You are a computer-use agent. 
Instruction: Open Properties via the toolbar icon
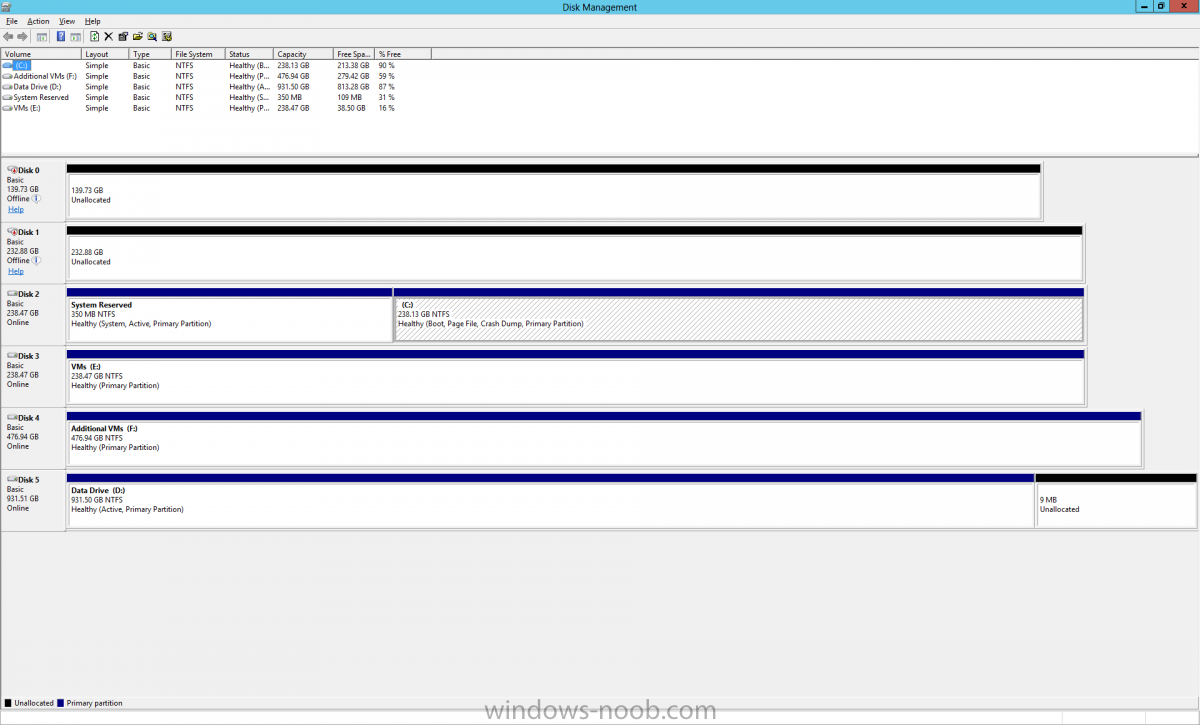coord(123,37)
